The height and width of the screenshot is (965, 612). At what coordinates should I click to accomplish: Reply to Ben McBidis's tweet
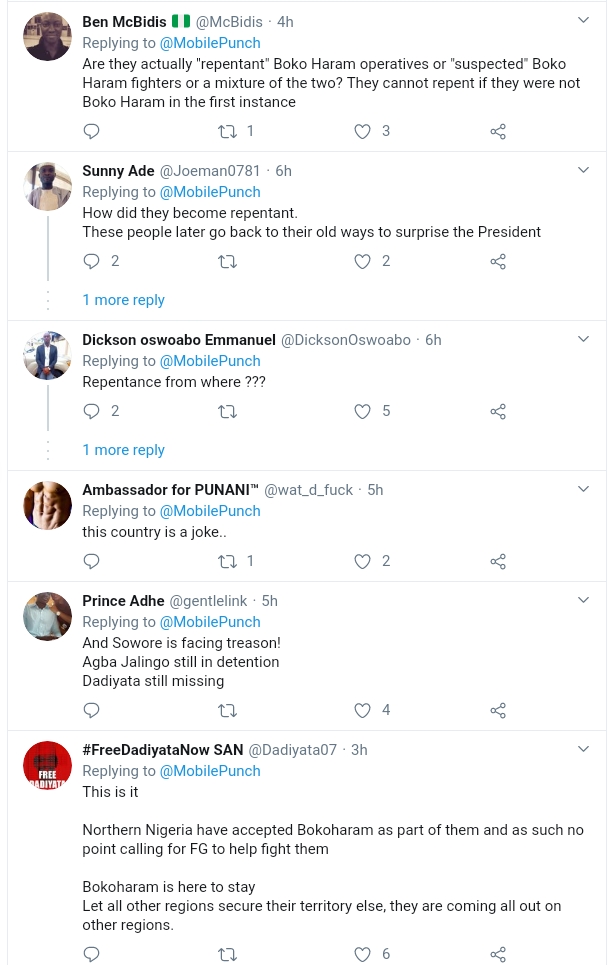[91, 131]
